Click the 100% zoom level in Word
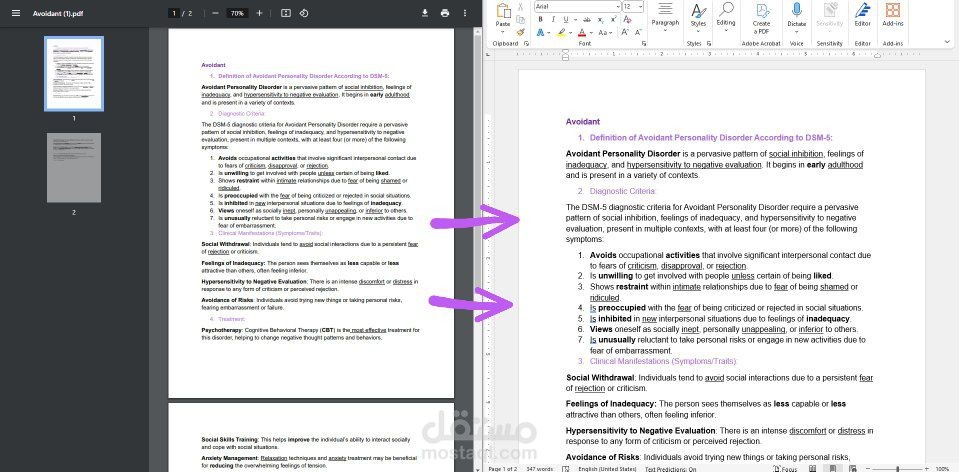959x472 pixels. [942, 469]
